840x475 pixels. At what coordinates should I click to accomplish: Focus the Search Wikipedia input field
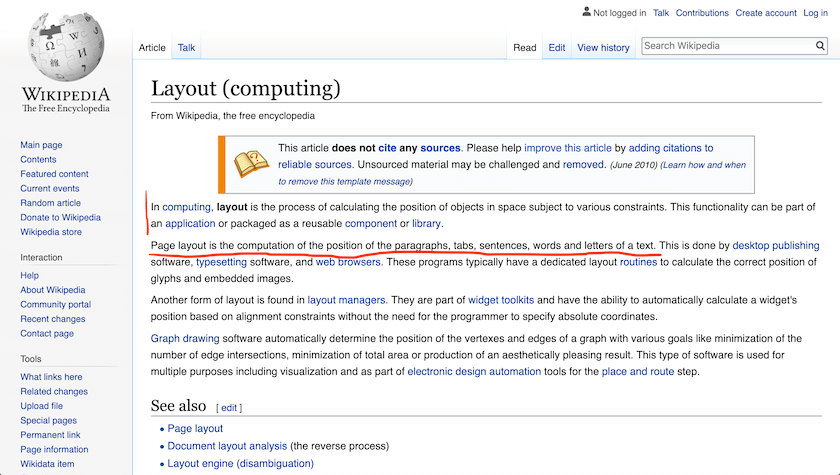click(x=725, y=46)
